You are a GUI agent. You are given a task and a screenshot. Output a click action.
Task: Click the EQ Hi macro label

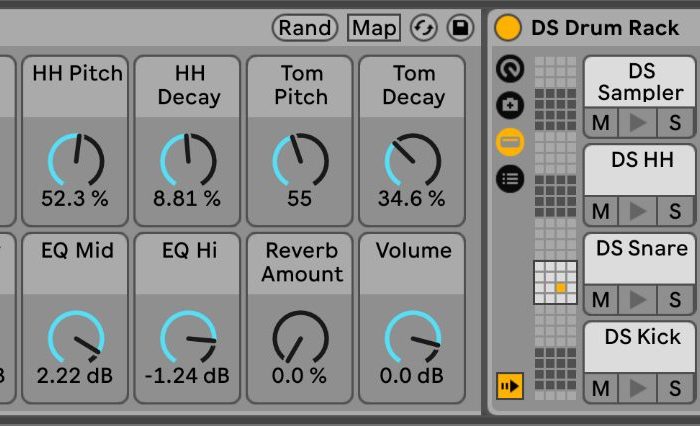tap(189, 250)
